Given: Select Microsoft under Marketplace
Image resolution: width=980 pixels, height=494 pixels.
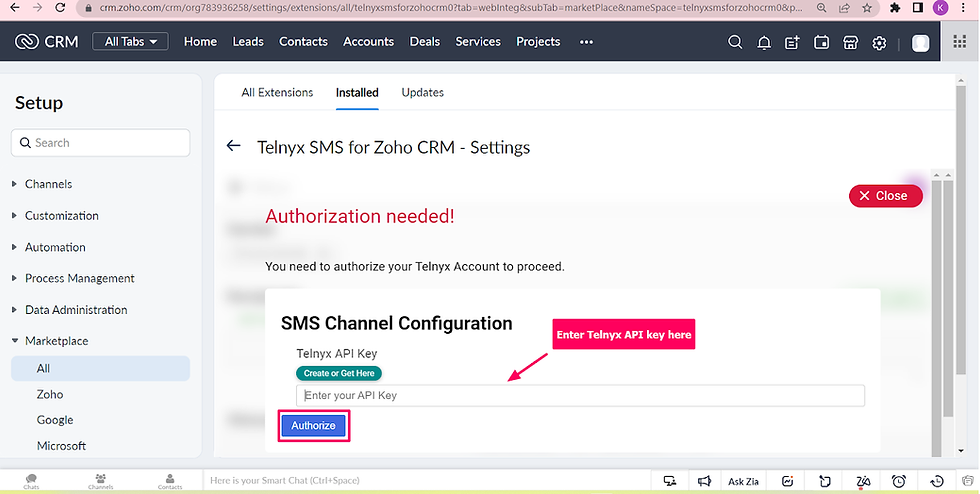Looking at the screenshot, I should pos(61,446).
